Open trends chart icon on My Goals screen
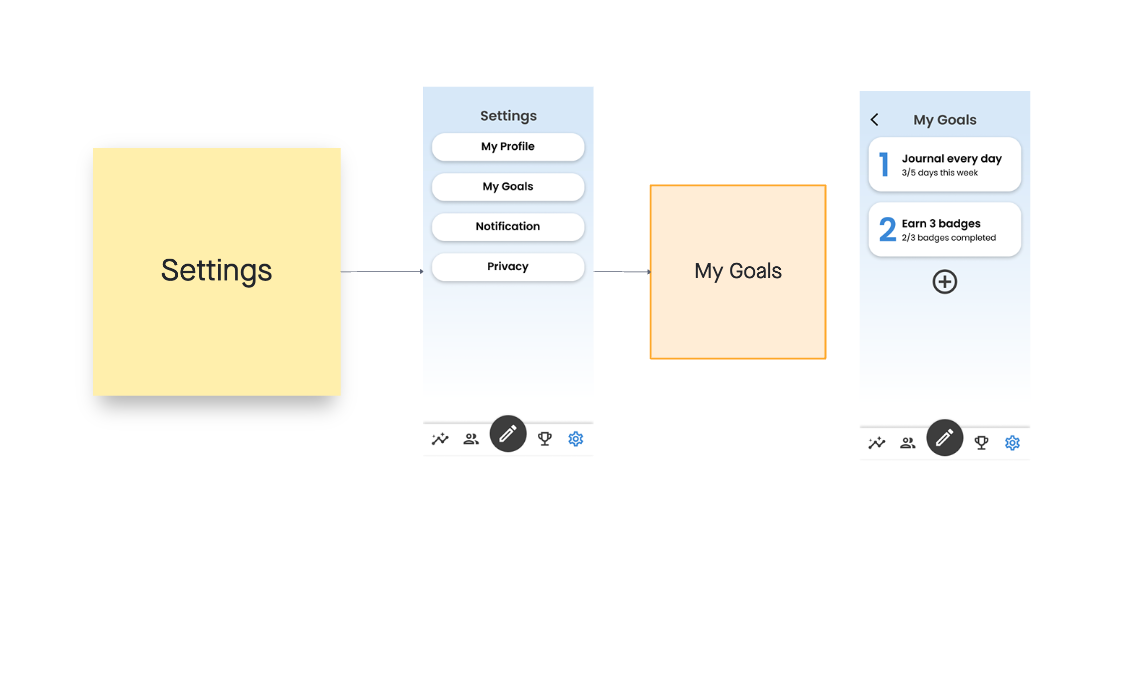1134x688 pixels. tap(877, 443)
